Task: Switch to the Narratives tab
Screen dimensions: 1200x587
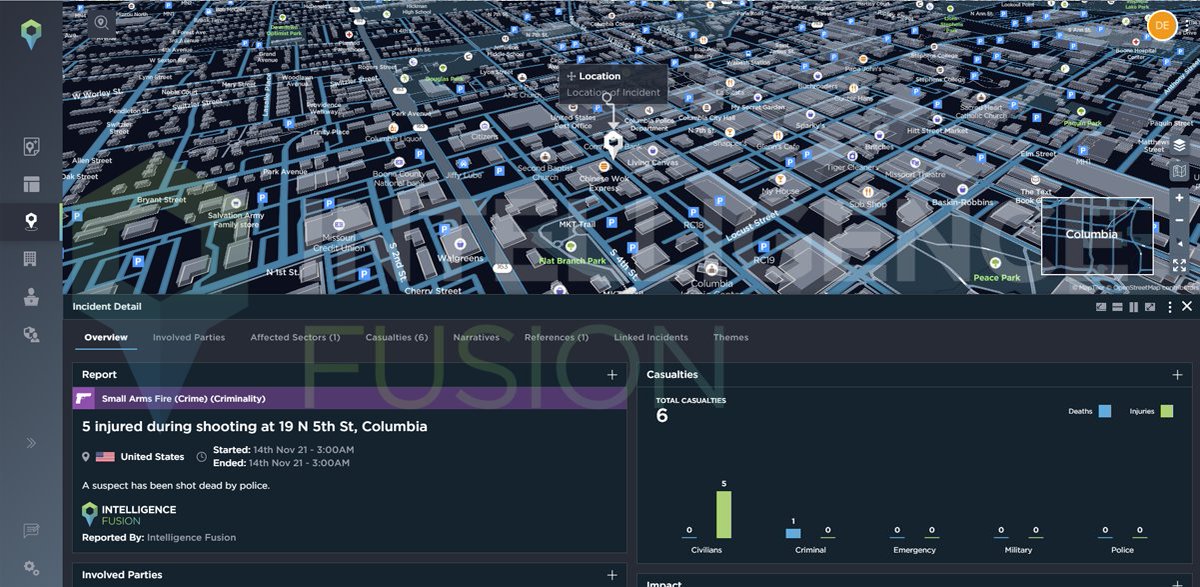Action: (476, 337)
